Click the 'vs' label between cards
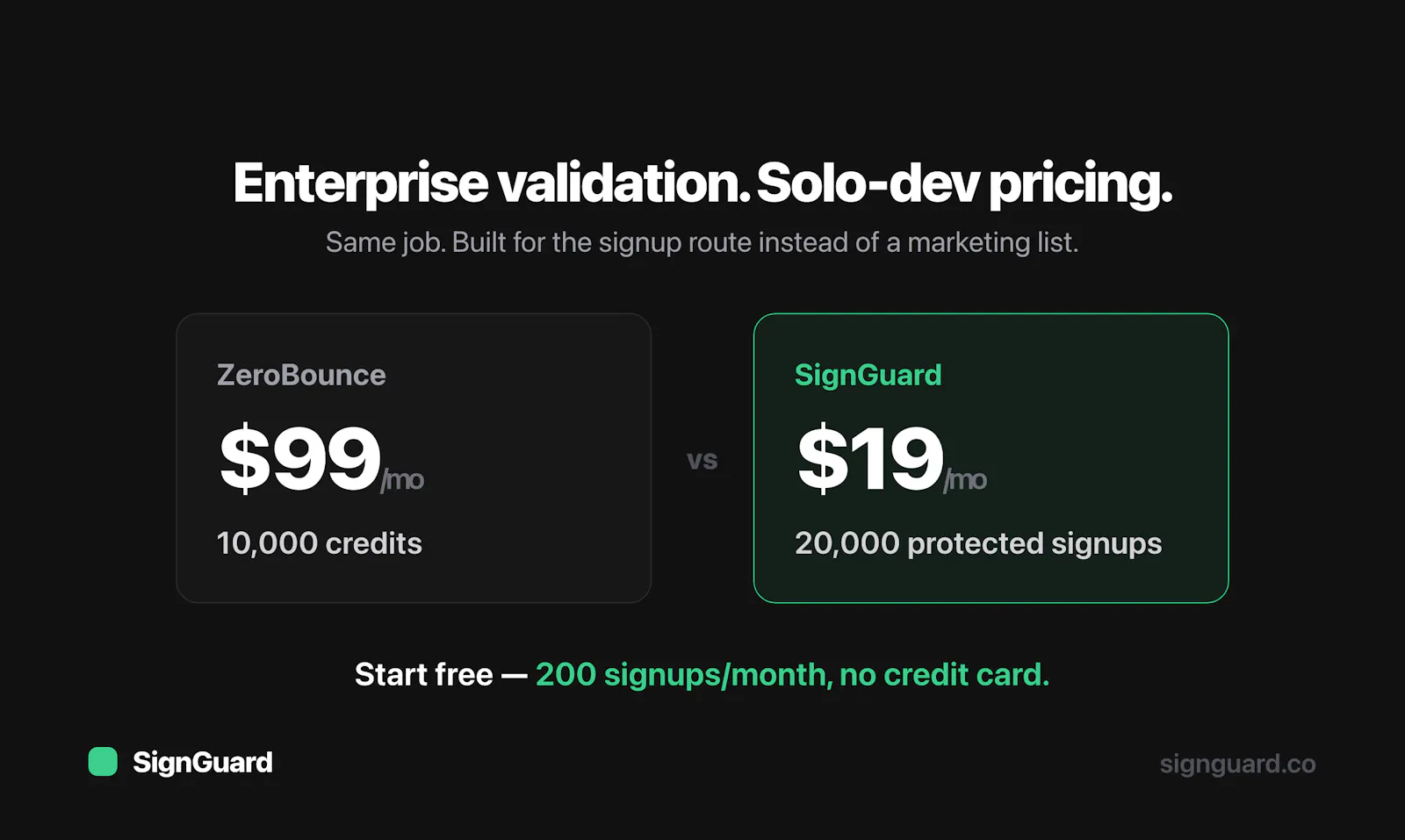The width and height of the screenshot is (1405, 840). point(702,460)
